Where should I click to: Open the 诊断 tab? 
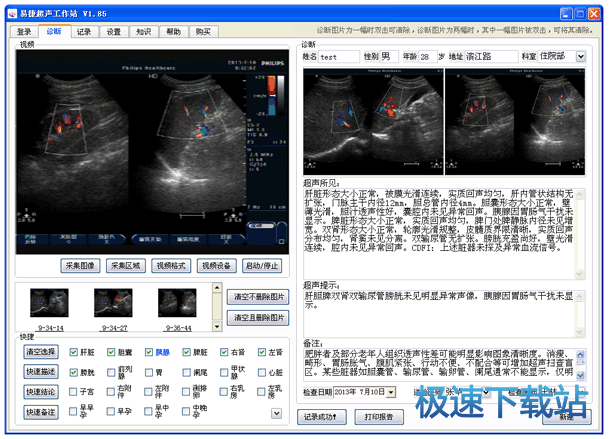[54, 31]
